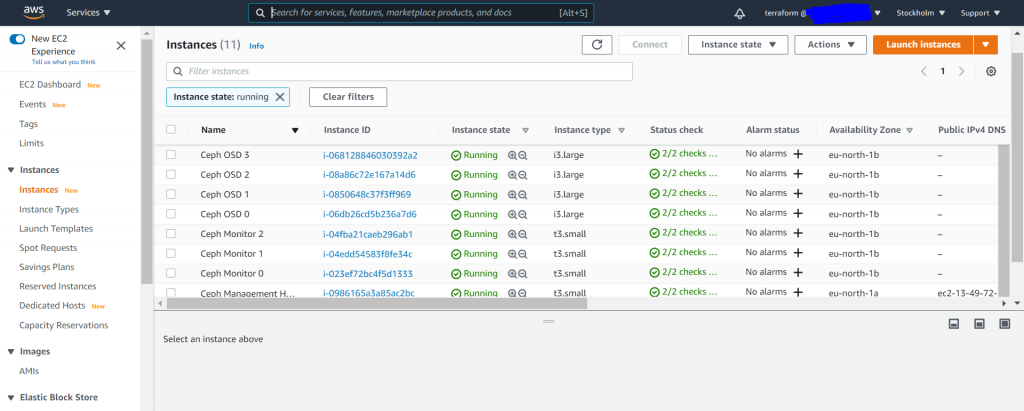1024x411 pixels.
Task: Open Tell us what you think link
Action: (x=63, y=62)
